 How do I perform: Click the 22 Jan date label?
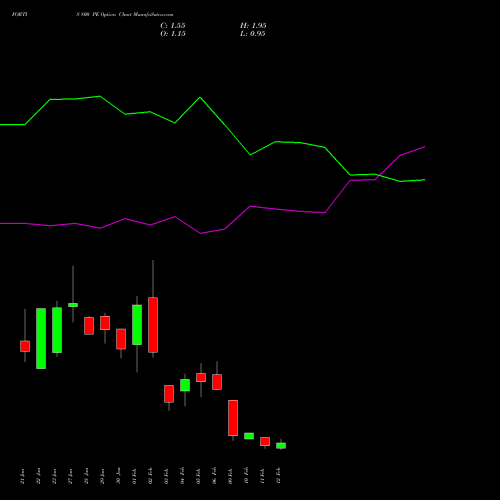pyautogui.click(x=39, y=476)
